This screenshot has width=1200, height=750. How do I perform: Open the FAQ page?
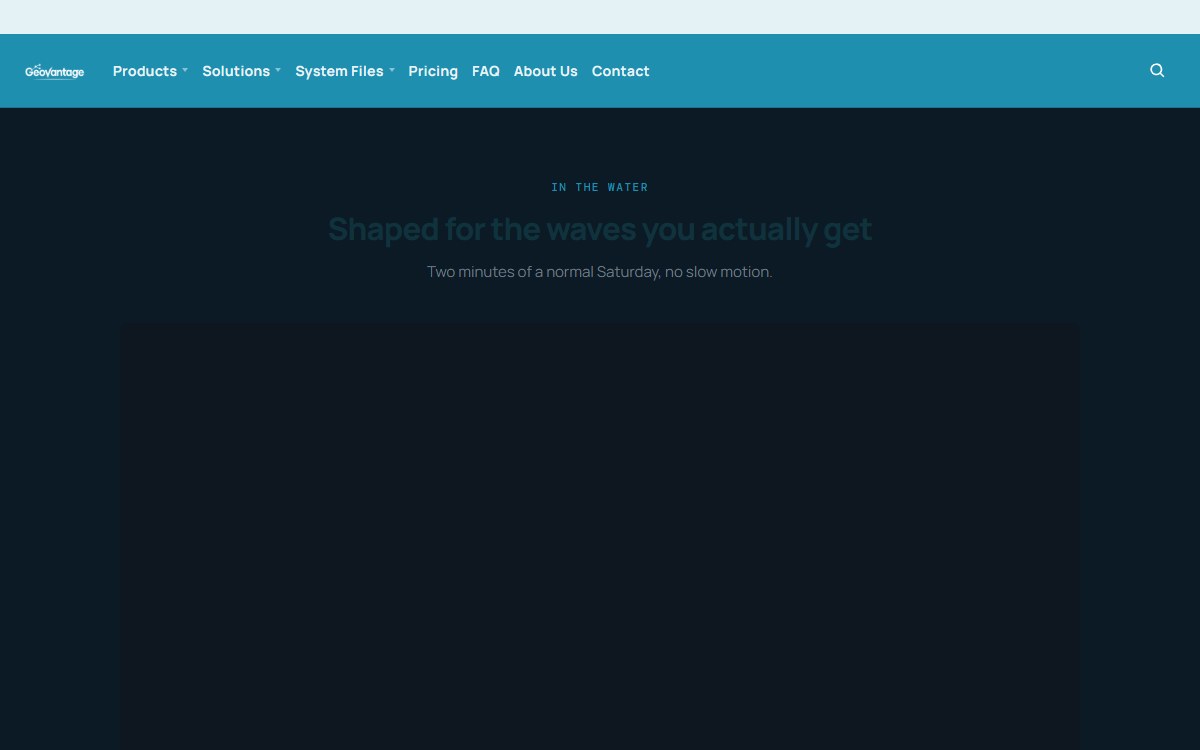click(x=486, y=71)
